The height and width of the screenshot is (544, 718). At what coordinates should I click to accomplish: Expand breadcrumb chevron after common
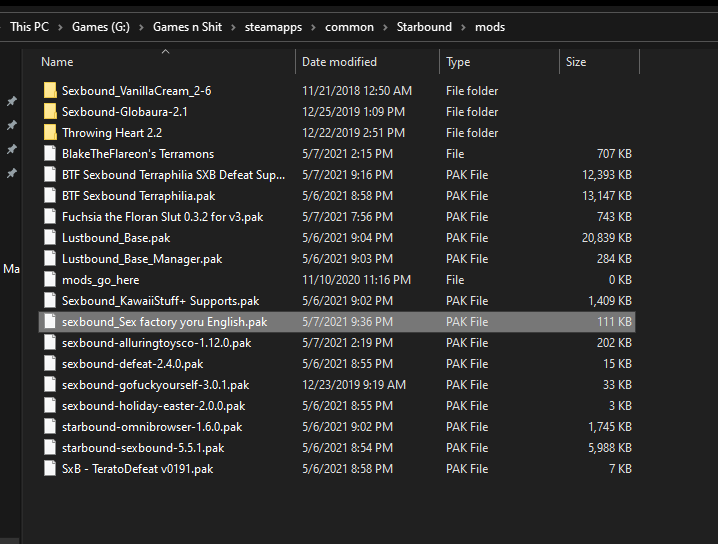pyautogui.click(x=385, y=27)
